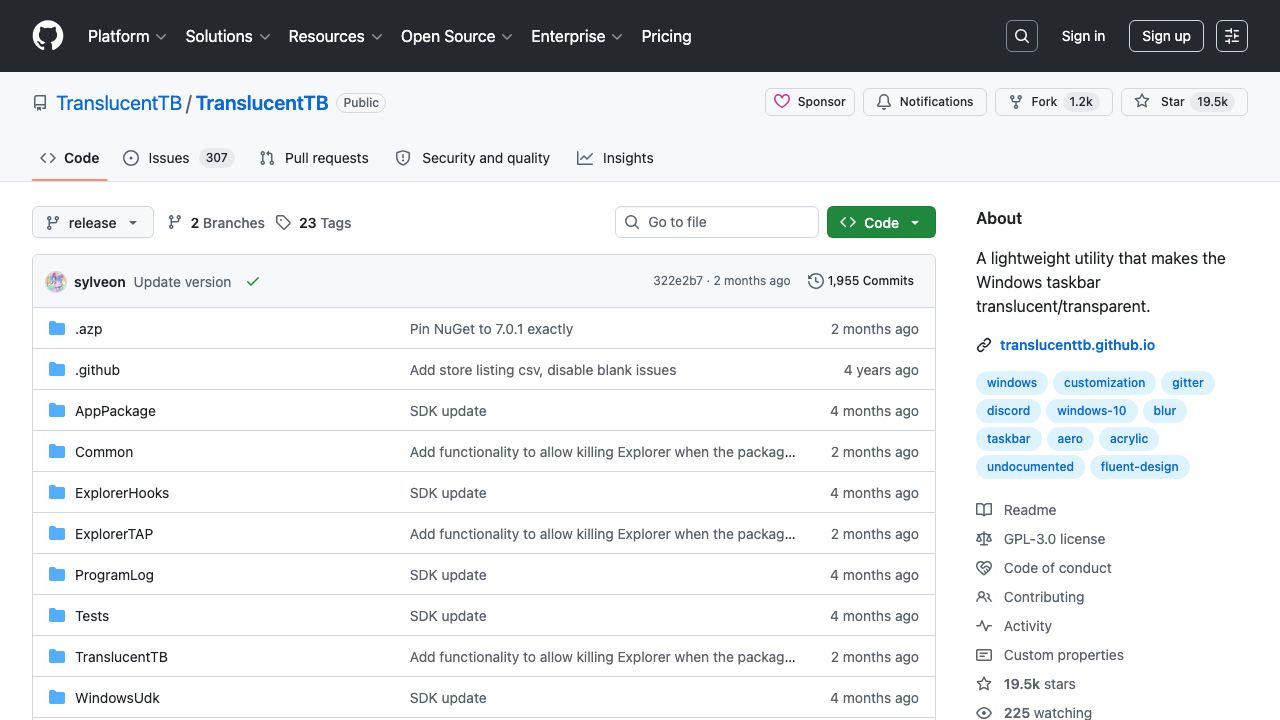Click the Sponsor heart button
1280x720 pixels.
tap(810, 102)
